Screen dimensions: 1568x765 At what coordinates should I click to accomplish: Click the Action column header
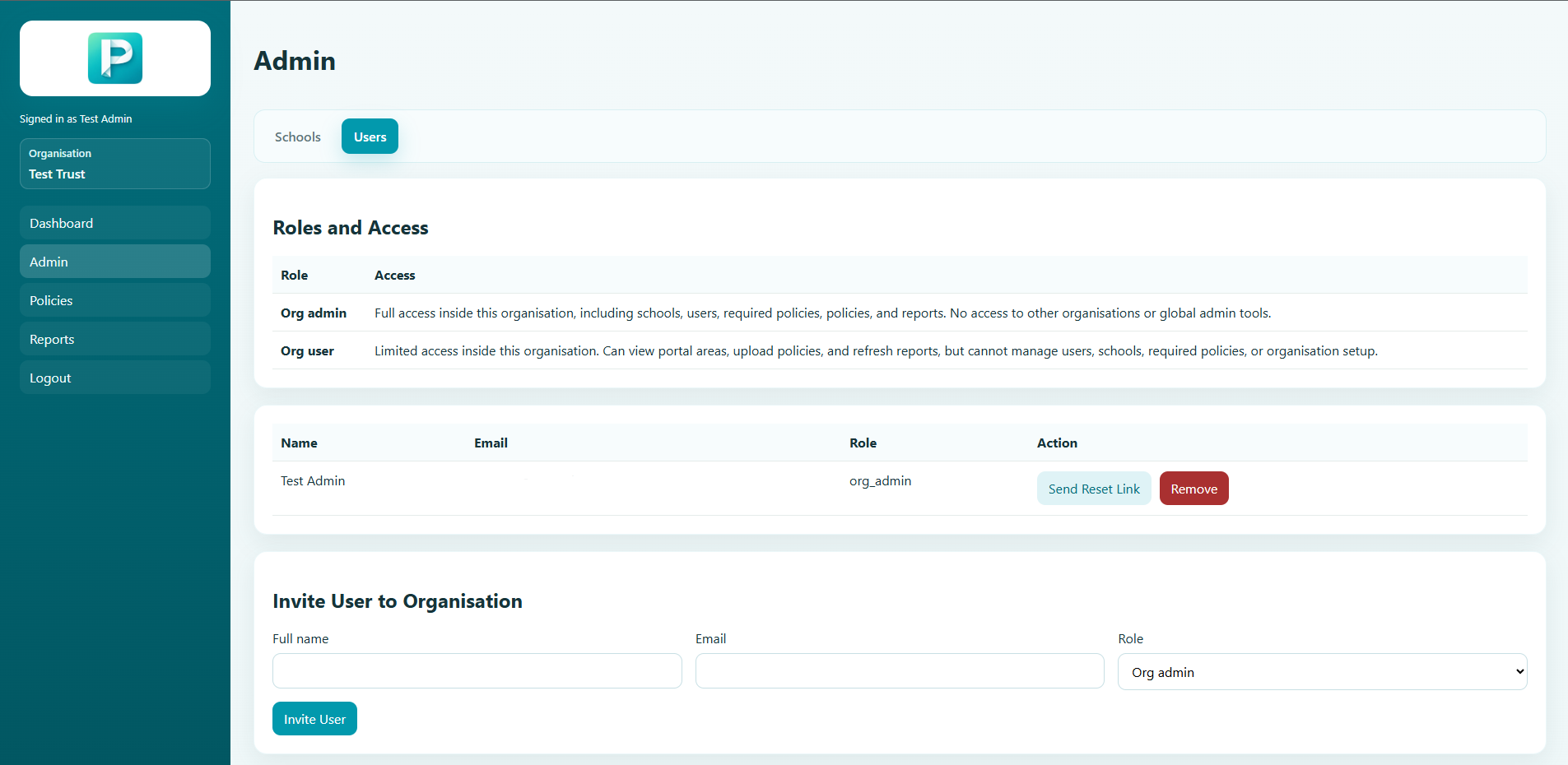[x=1057, y=443]
